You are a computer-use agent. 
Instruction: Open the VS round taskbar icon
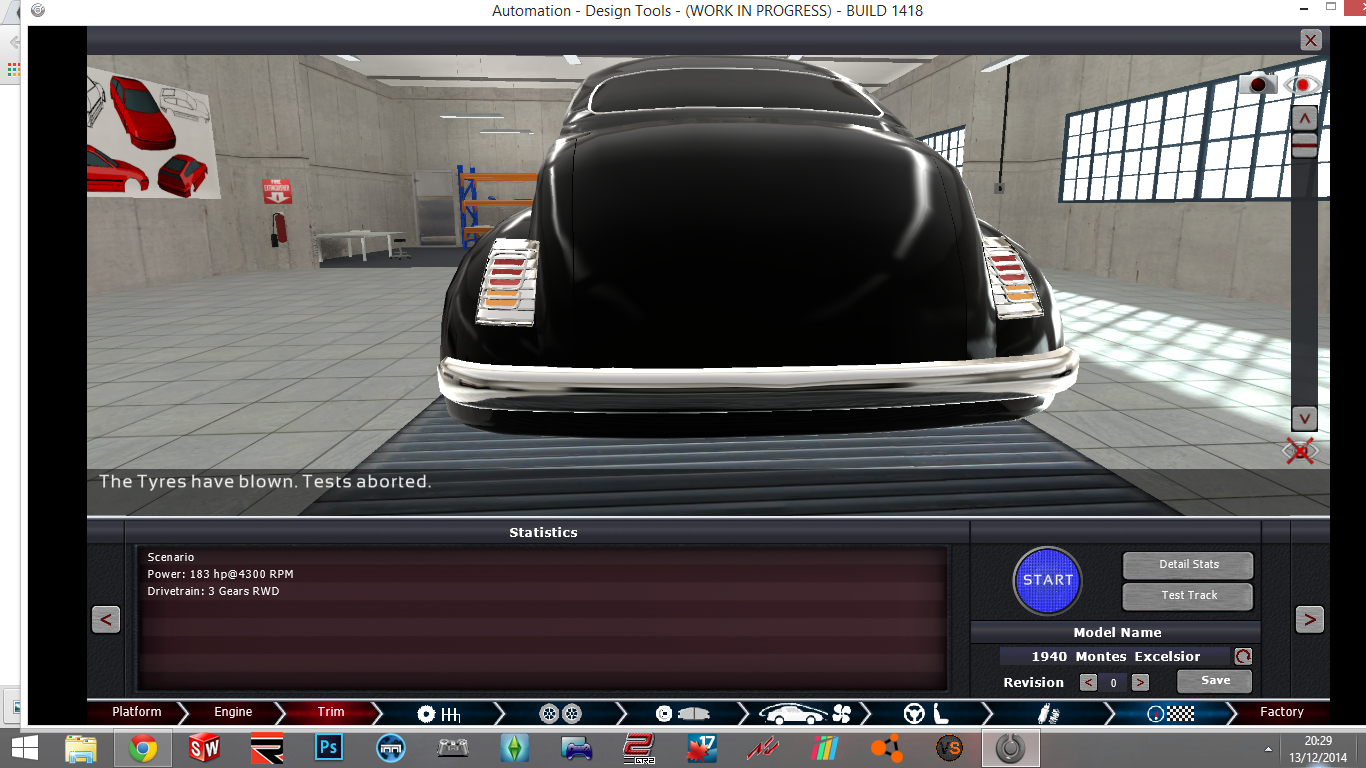point(948,747)
